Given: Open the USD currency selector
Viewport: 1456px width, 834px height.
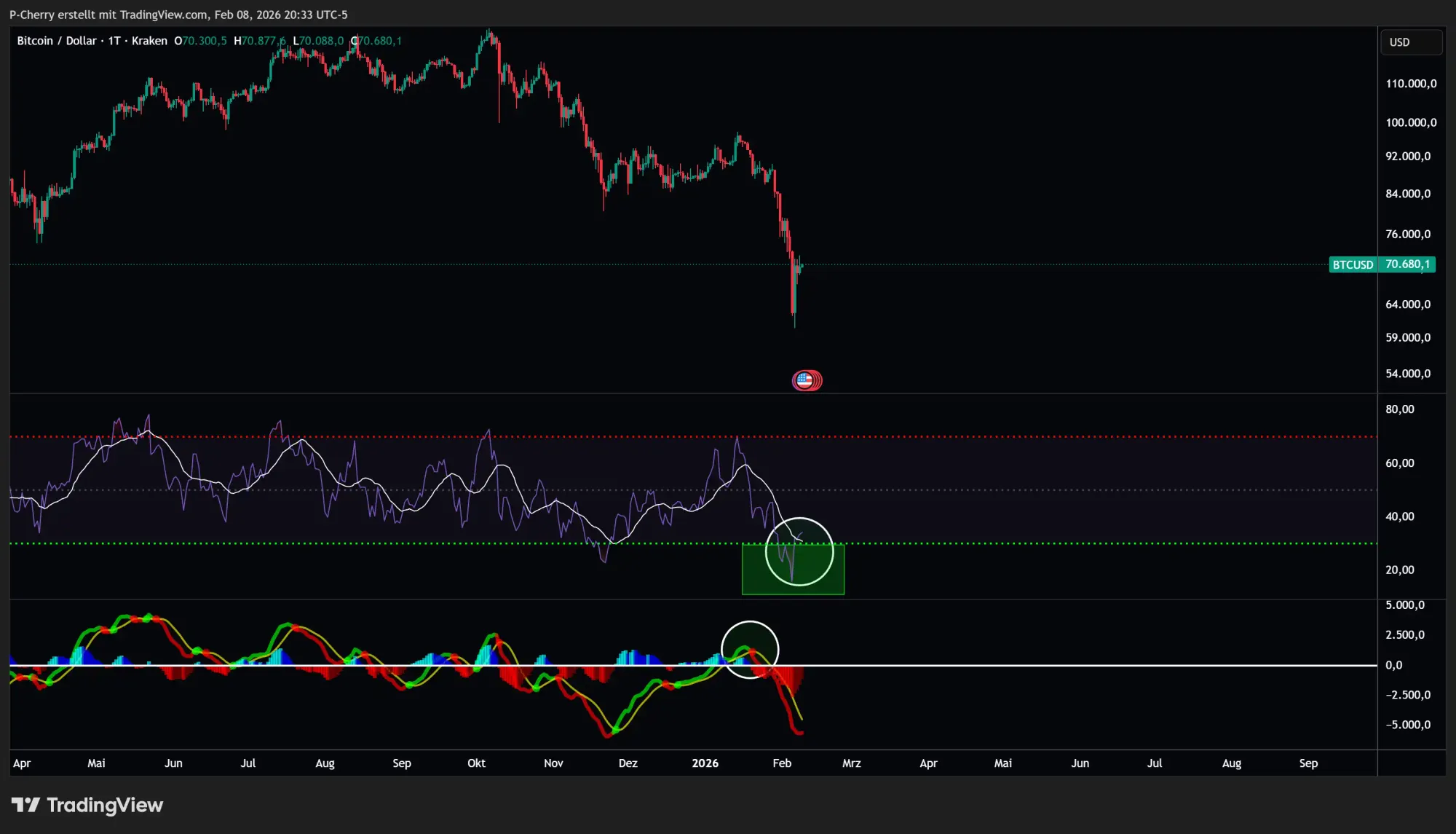Looking at the screenshot, I should click(1410, 42).
